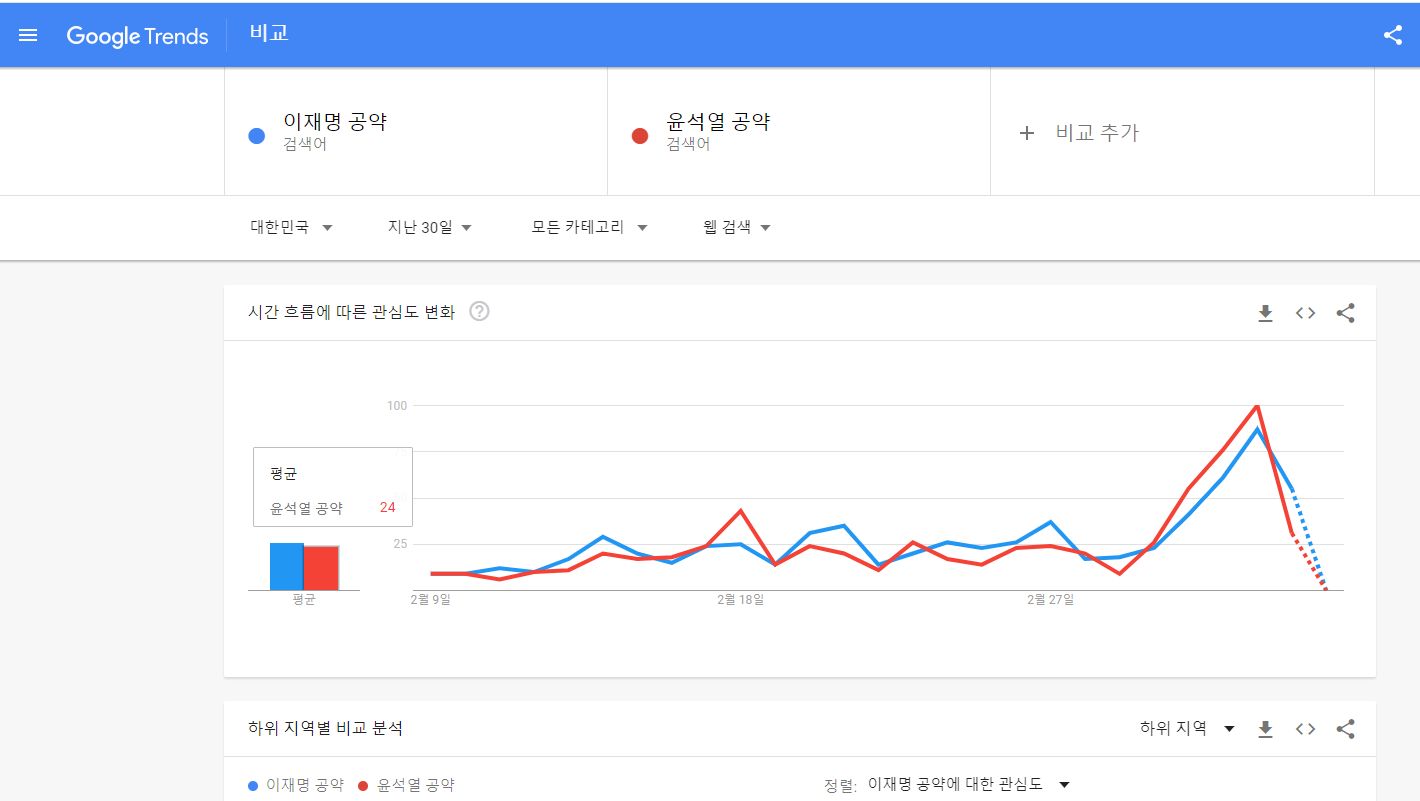Click the Google Trends logo
This screenshot has height=801, width=1420.
tap(137, 36)
